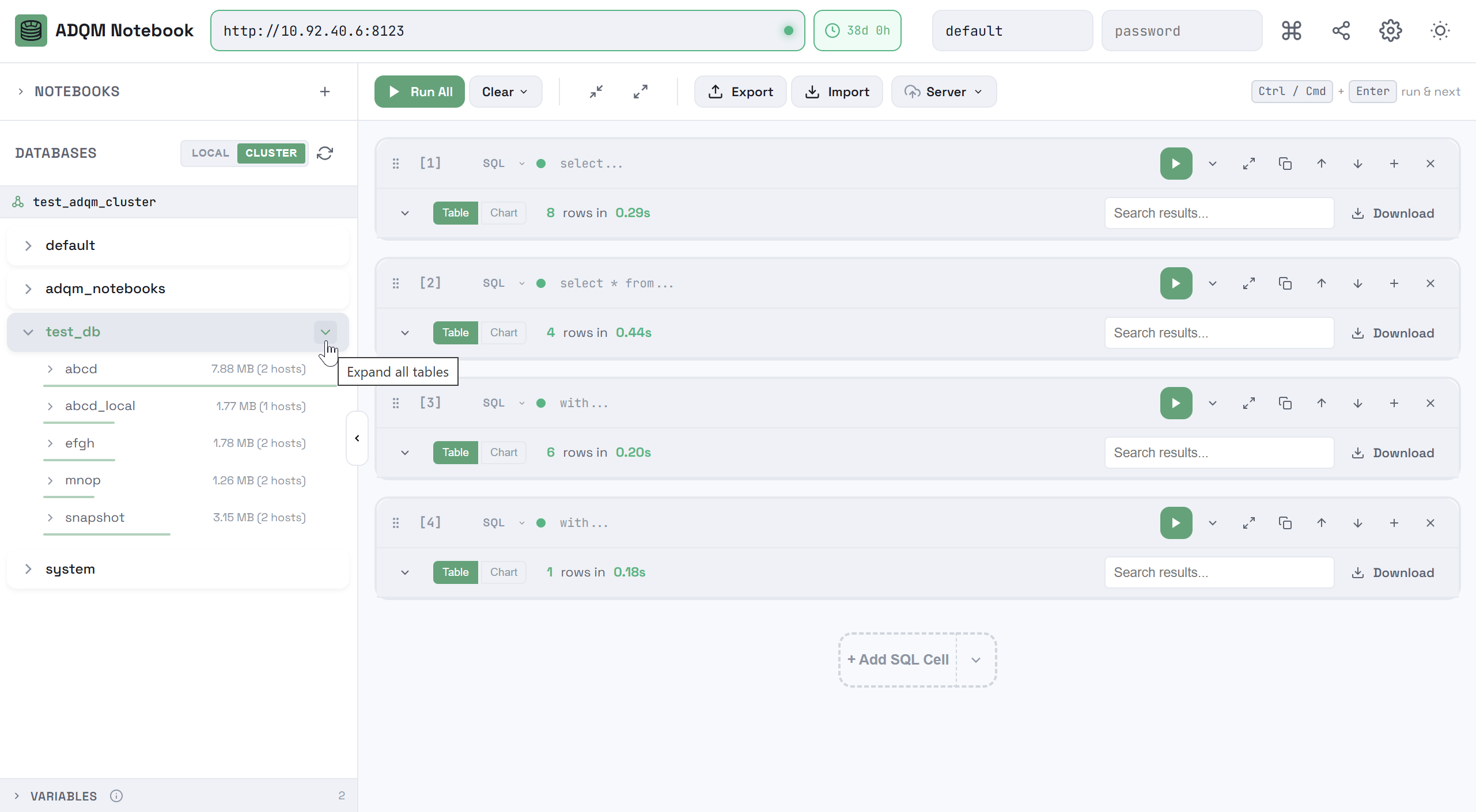Click the Search results field in cell [2]
1476x812 pixels.
point(1219,333)
